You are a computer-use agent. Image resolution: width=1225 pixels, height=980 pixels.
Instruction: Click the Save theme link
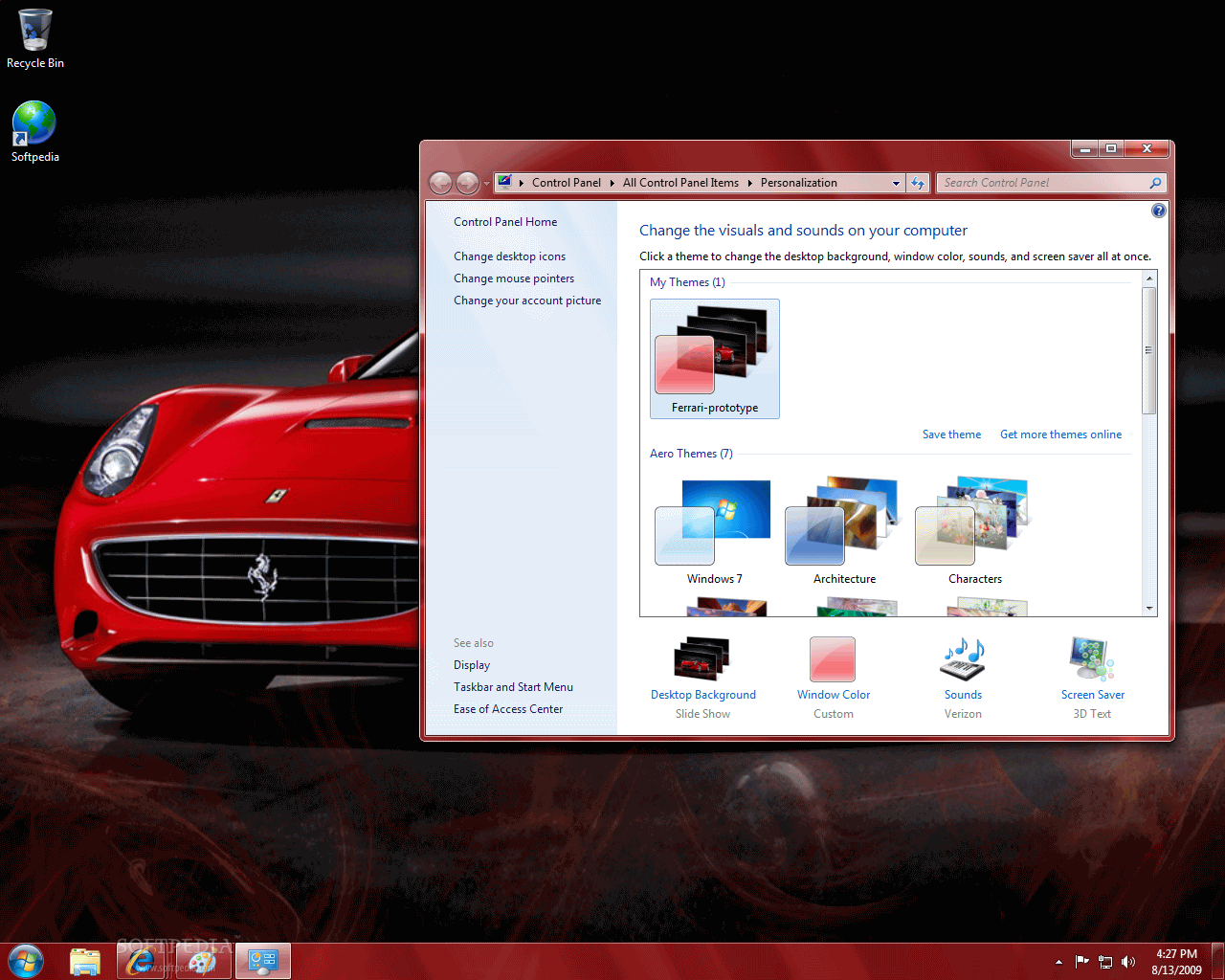click(x=951, y=434)
